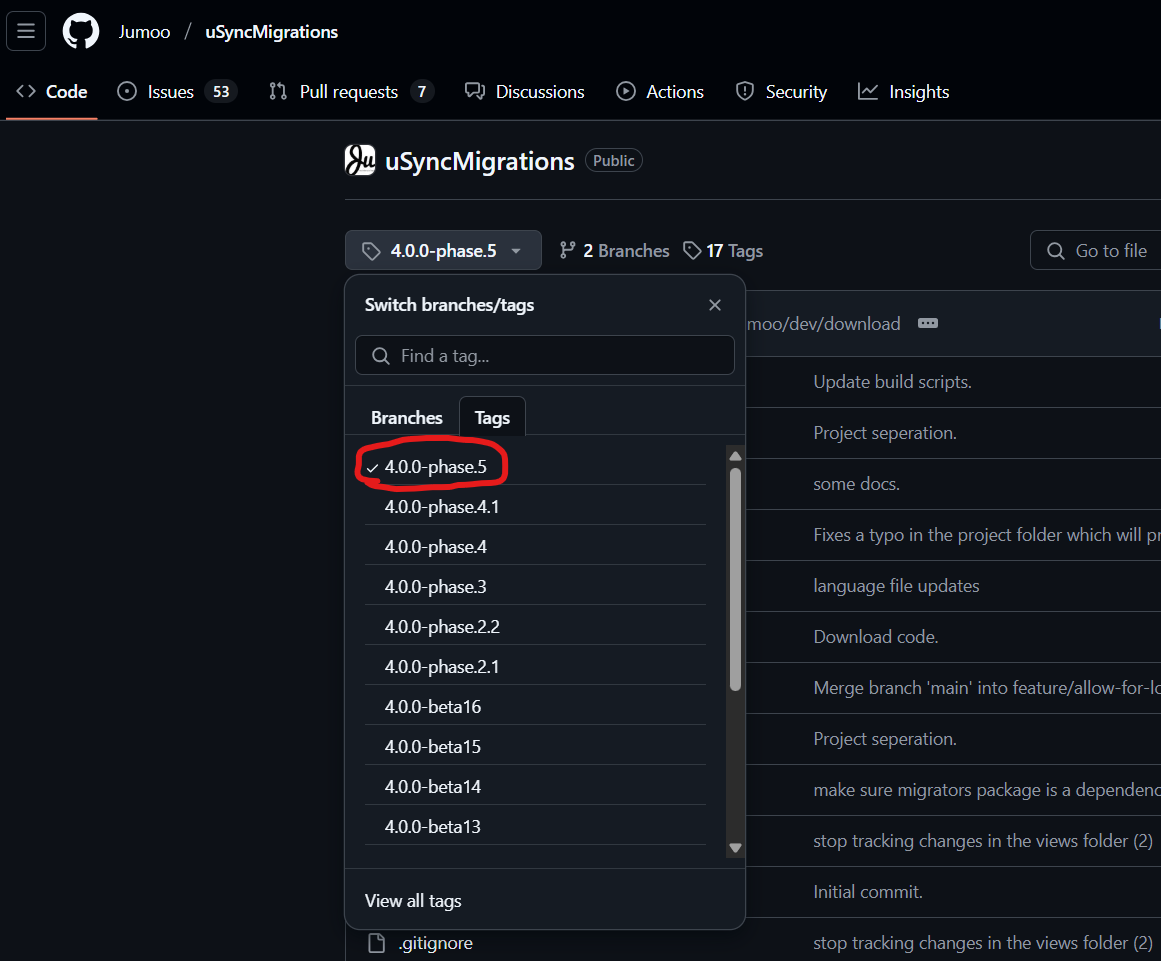This screenshot has width=1161, height=961.
Task: Click the tag list scrollbar thumb
Action: tap(735, 579)
